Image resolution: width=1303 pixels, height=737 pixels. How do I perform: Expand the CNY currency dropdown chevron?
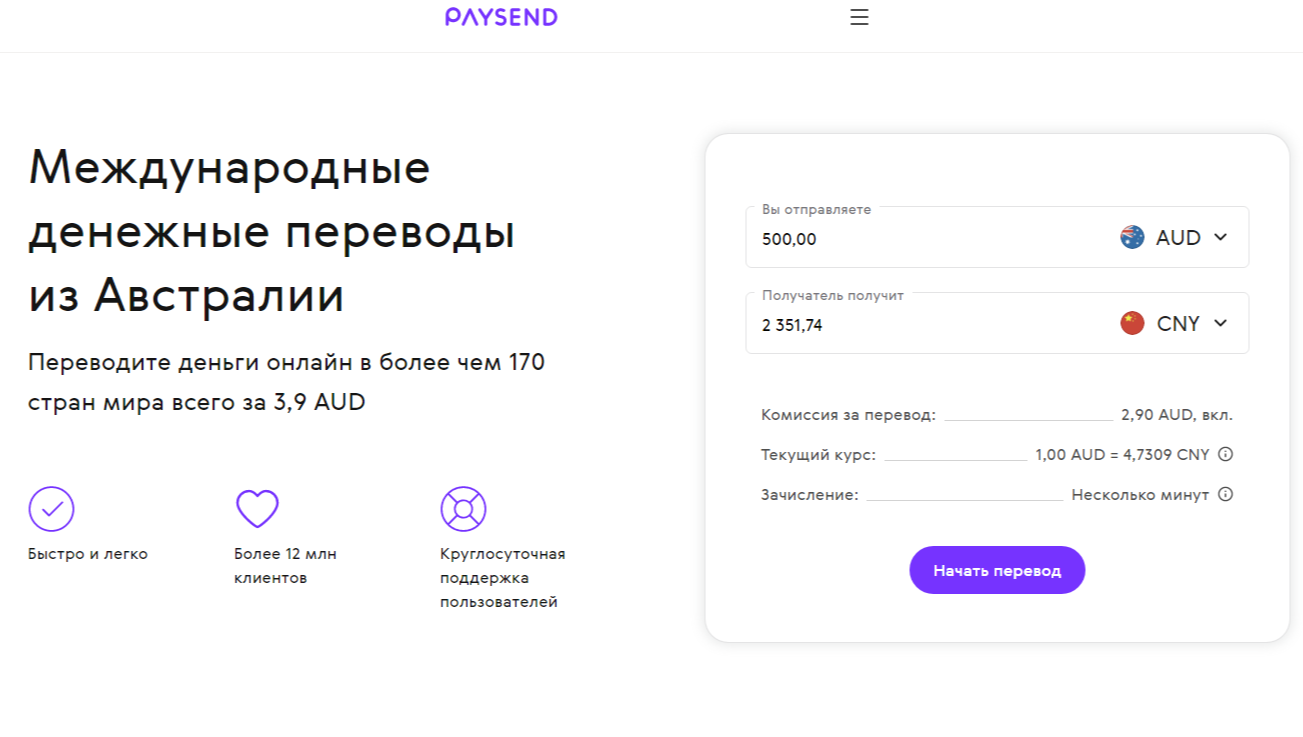pyautogui.click(x=1220, y=323)
